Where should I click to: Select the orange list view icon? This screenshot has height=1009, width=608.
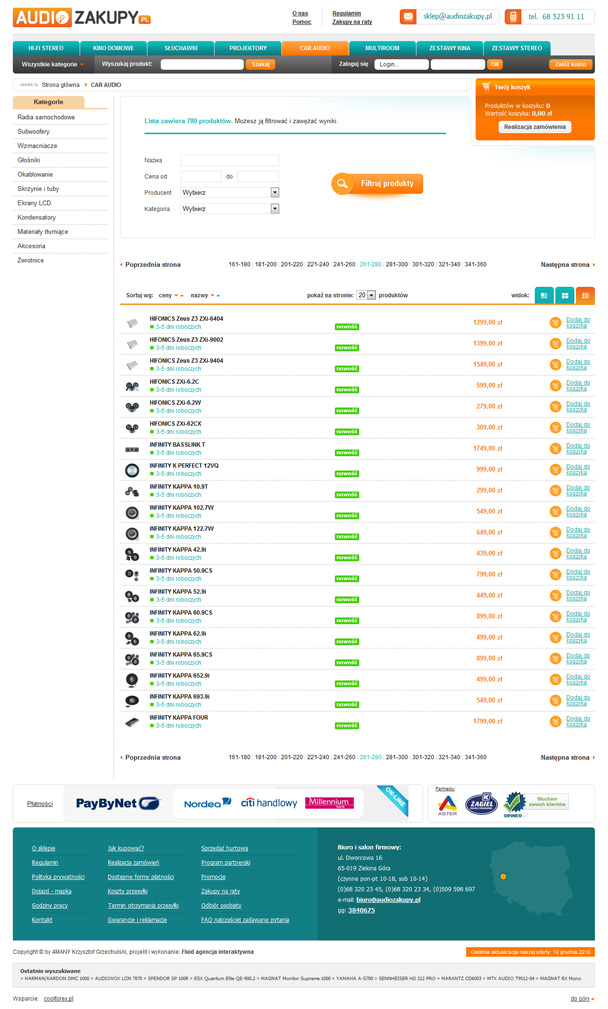point(585,295)
